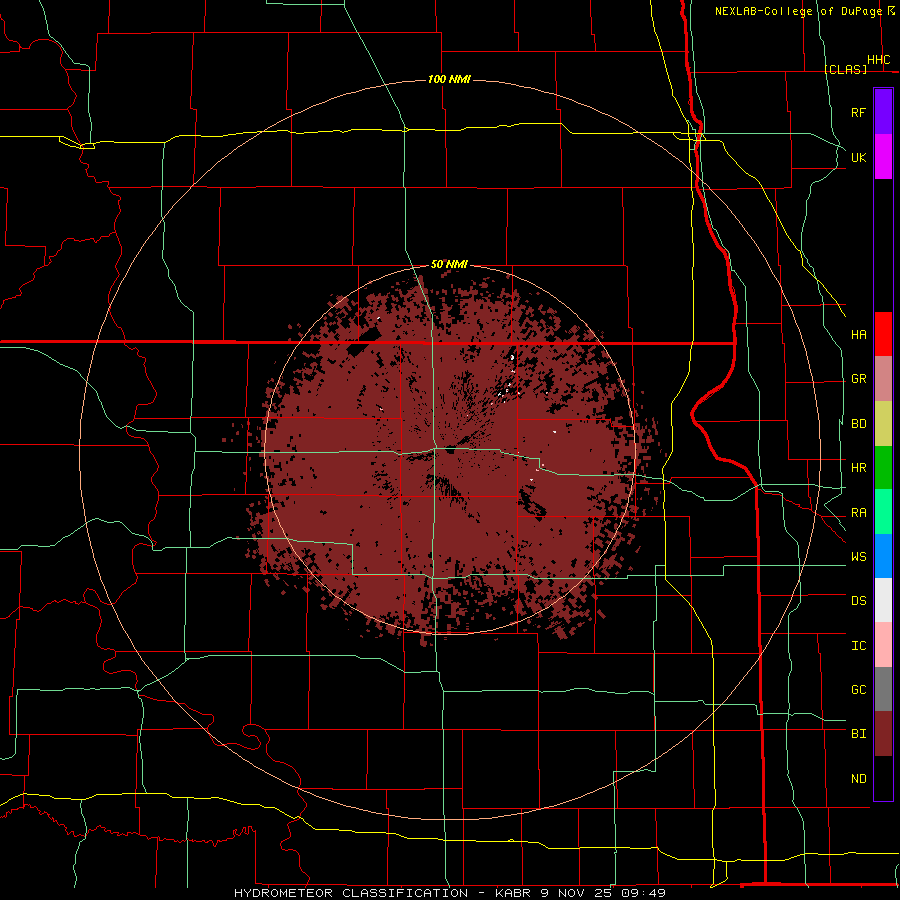The image size is (900, 900).
Task: Click the BI legend label
Action: coord(859,734)
